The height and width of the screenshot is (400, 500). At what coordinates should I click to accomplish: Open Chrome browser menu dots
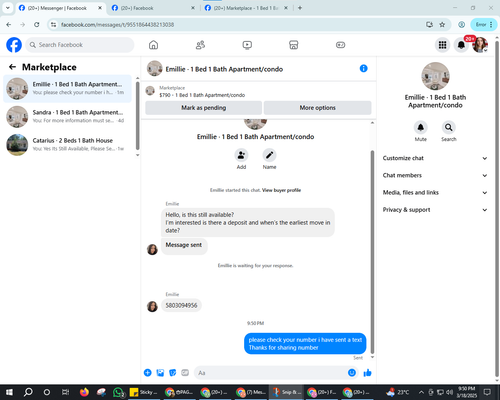tap(491, 24)
